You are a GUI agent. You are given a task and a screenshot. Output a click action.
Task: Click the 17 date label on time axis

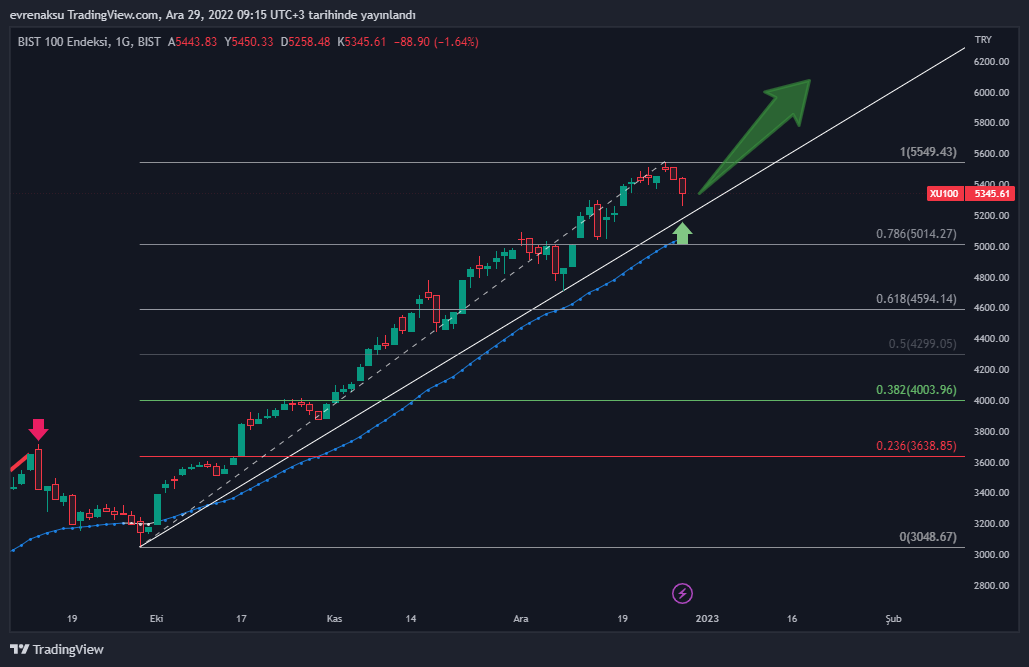(242, 618)
